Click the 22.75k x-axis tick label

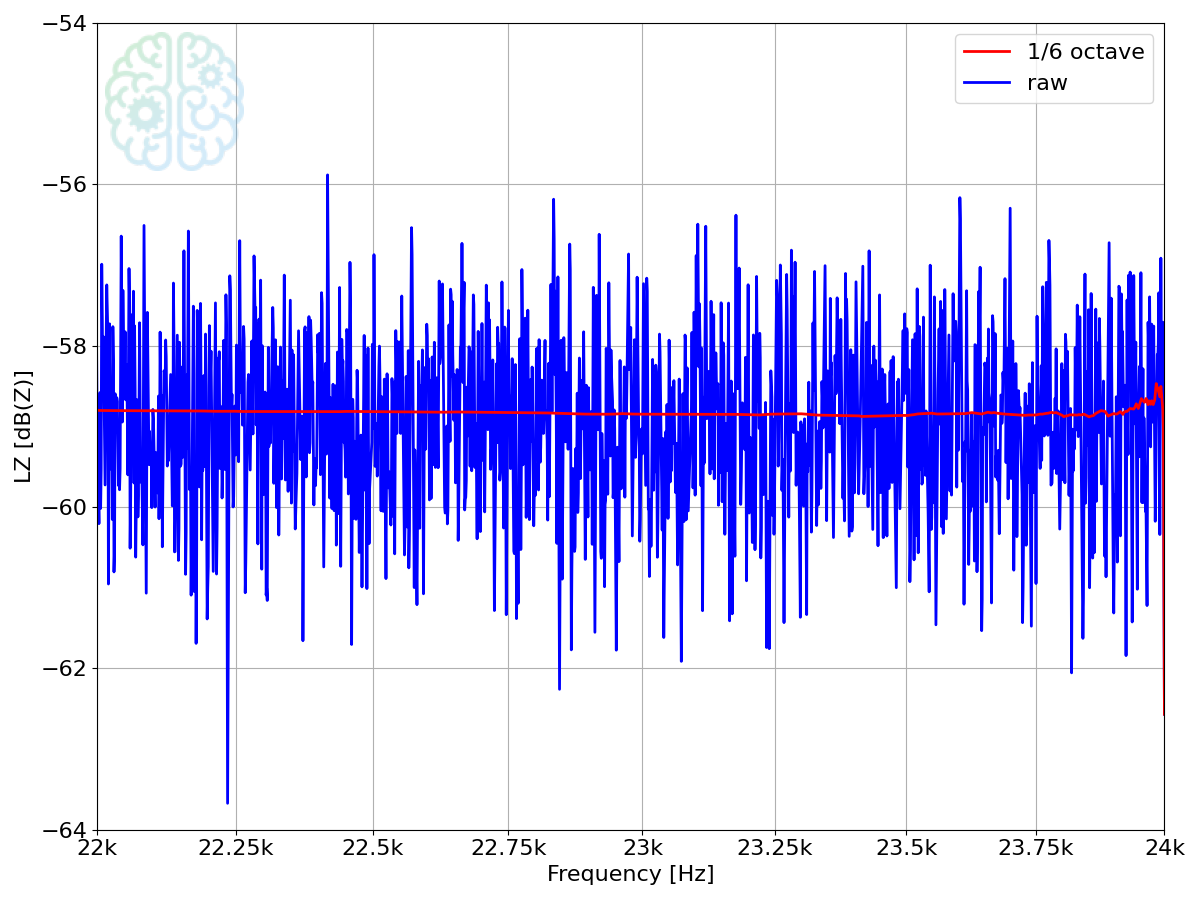pos(508,848)
